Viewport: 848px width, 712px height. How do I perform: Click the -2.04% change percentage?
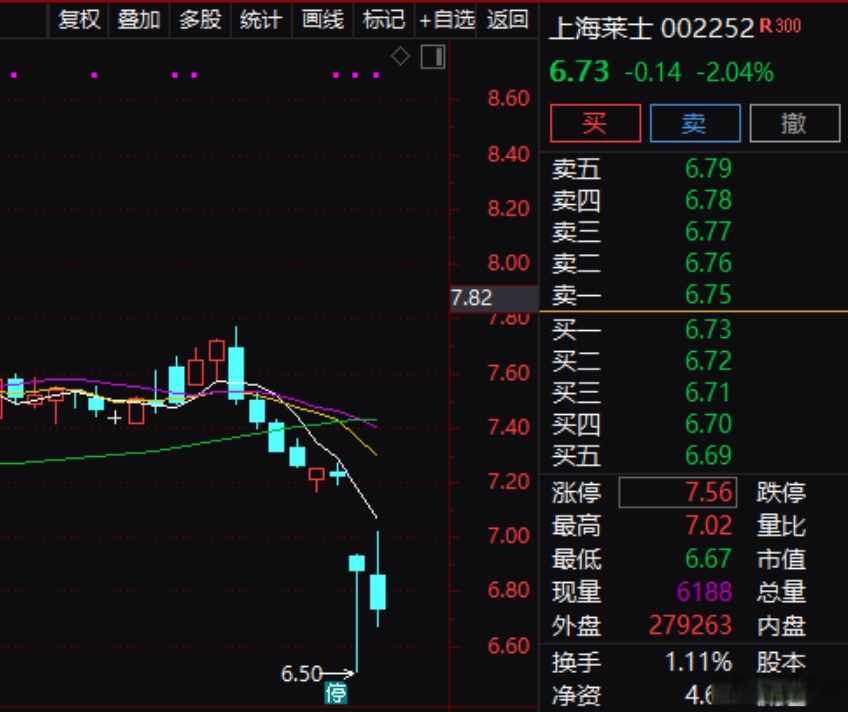click(735, 72)
